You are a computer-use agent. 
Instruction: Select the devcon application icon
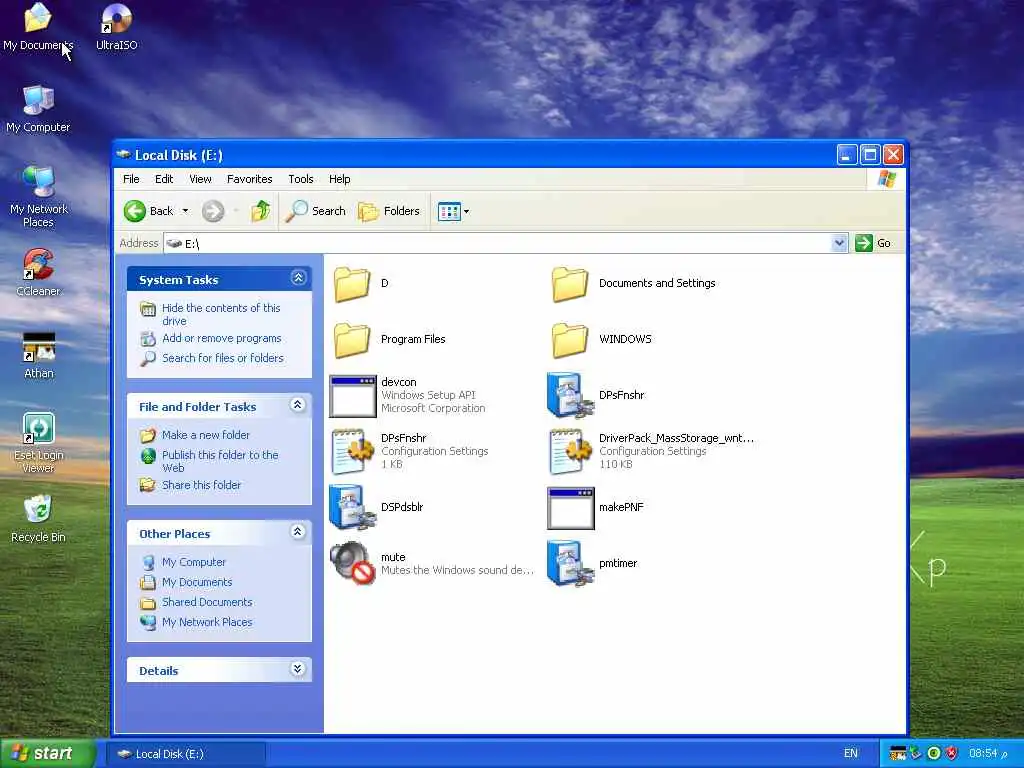[x=353, y=396]
